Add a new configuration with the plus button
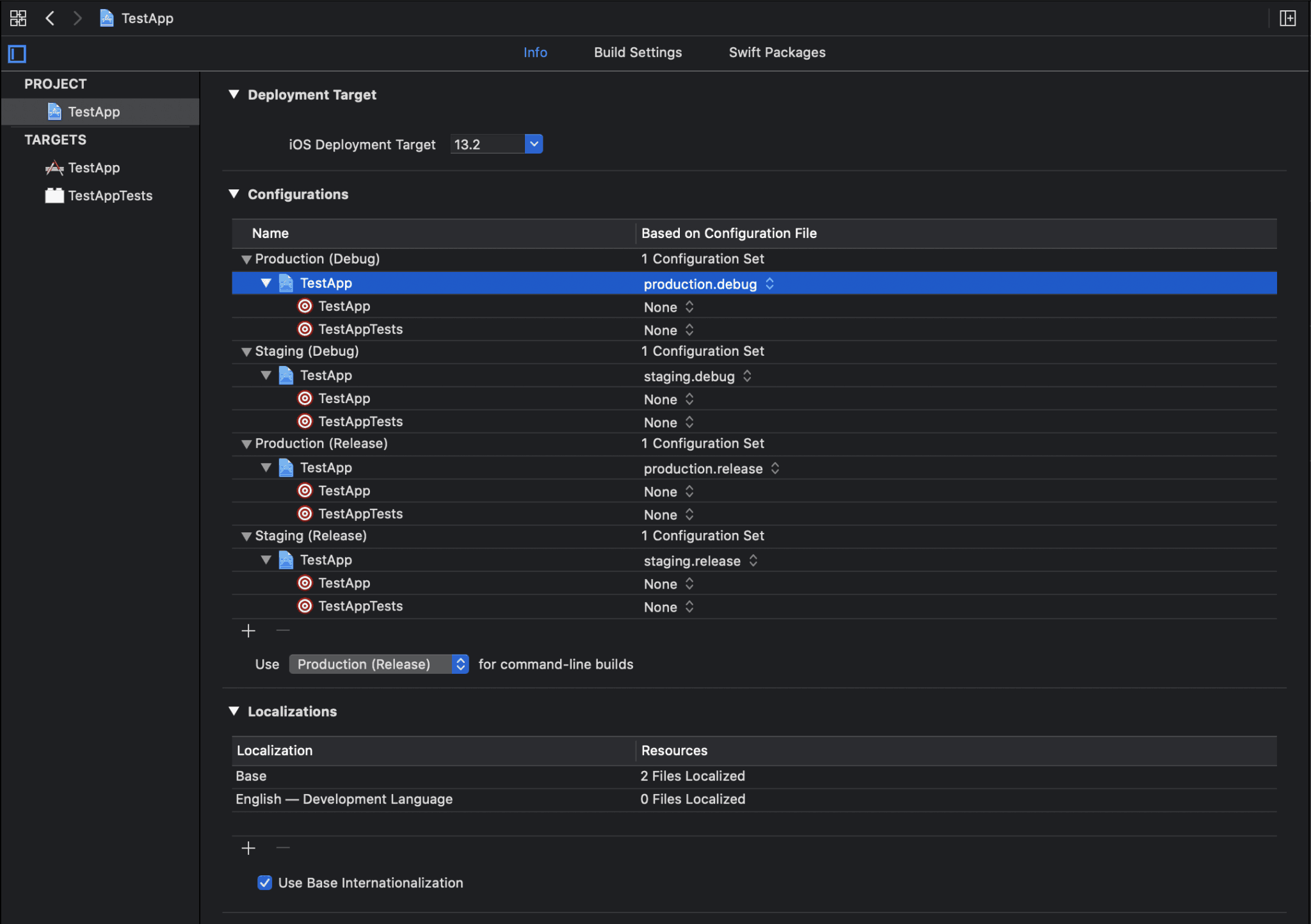 click(x=248, y=630)
